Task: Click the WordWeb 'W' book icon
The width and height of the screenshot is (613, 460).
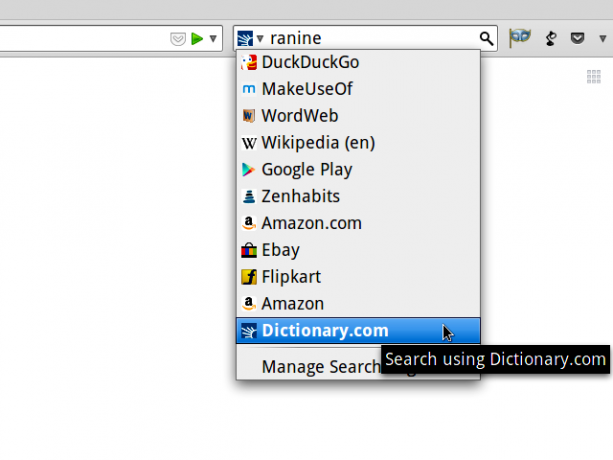Action: point(249,116)
